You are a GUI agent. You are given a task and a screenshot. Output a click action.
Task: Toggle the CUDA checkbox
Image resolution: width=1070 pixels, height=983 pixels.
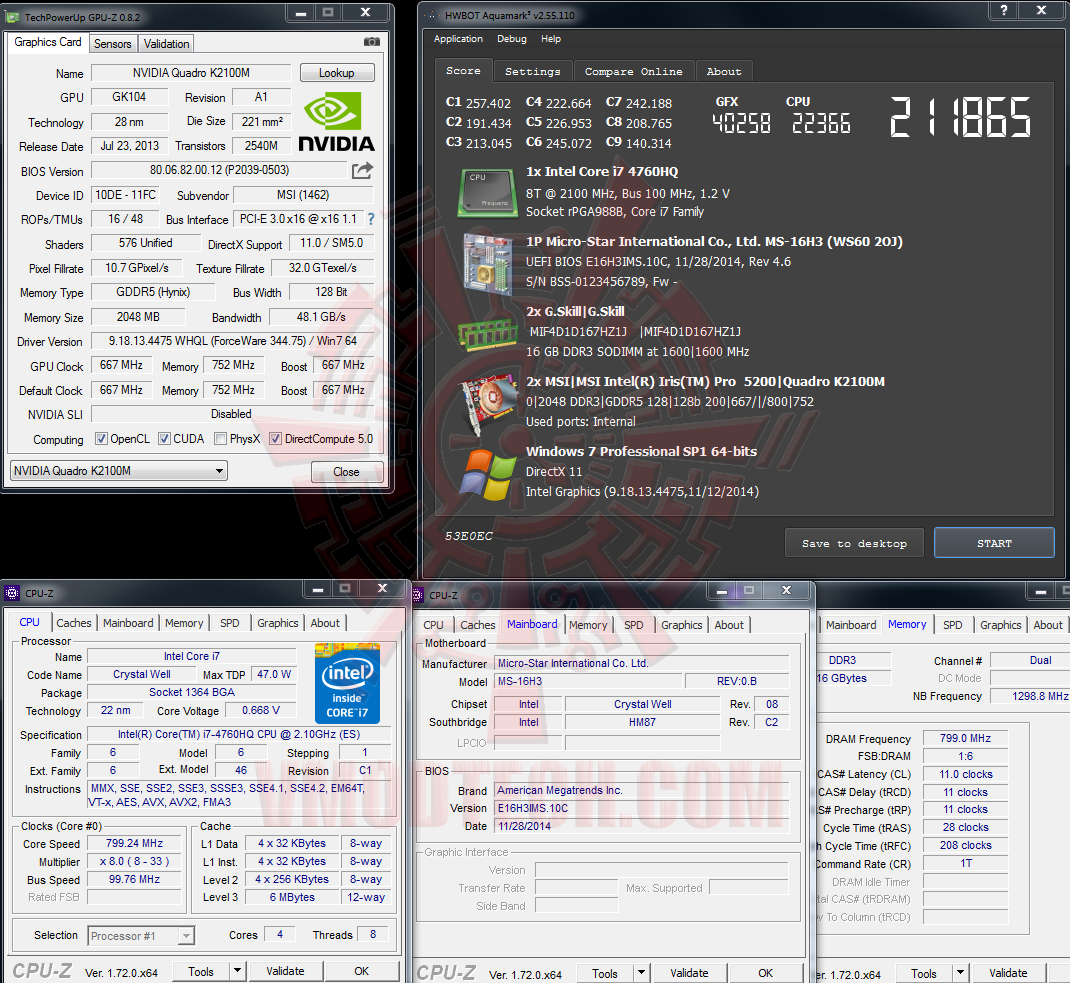coord(164,439)
